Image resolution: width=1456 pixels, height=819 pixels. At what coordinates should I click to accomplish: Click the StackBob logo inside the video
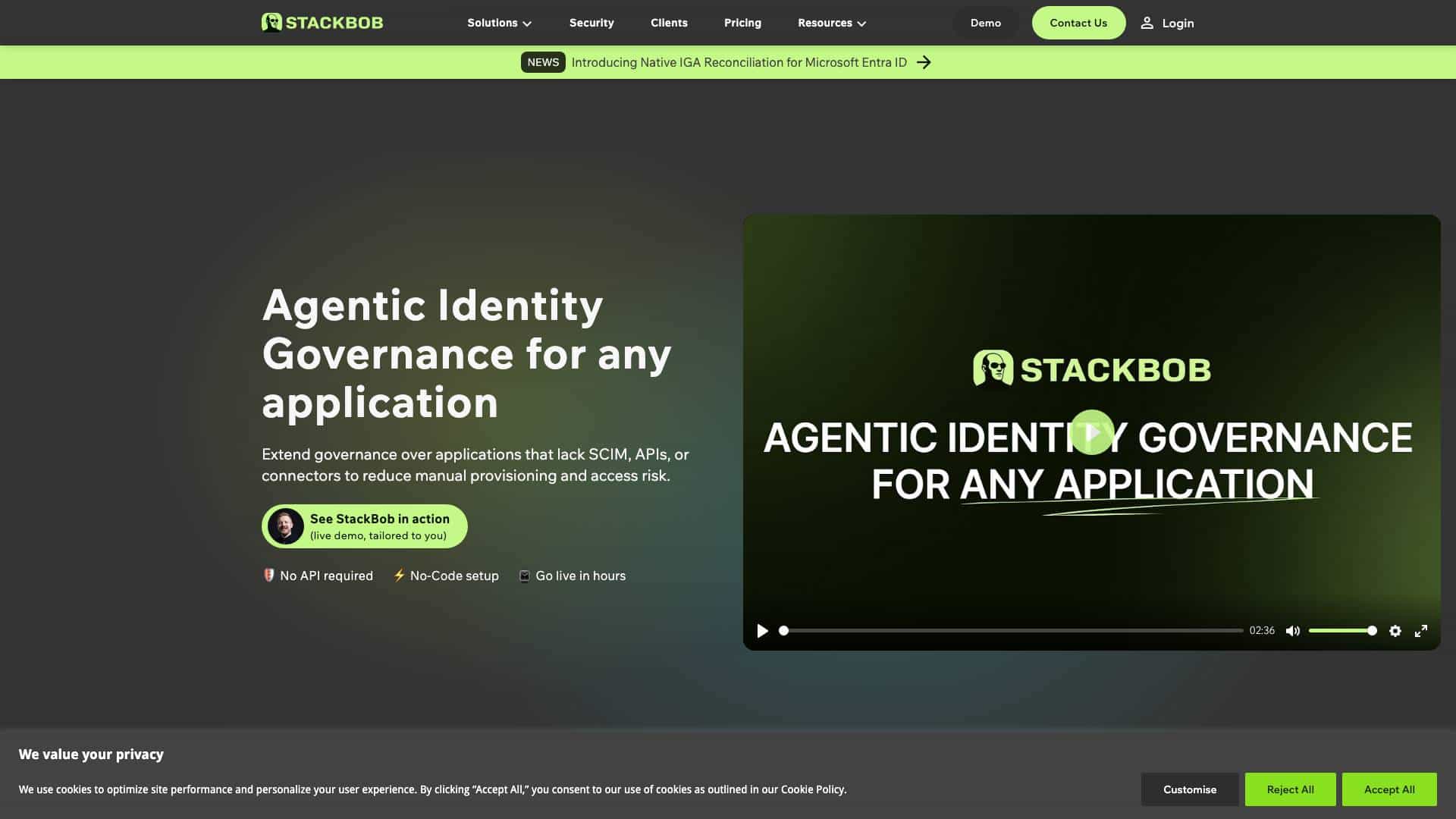[x=1092, y=369]
